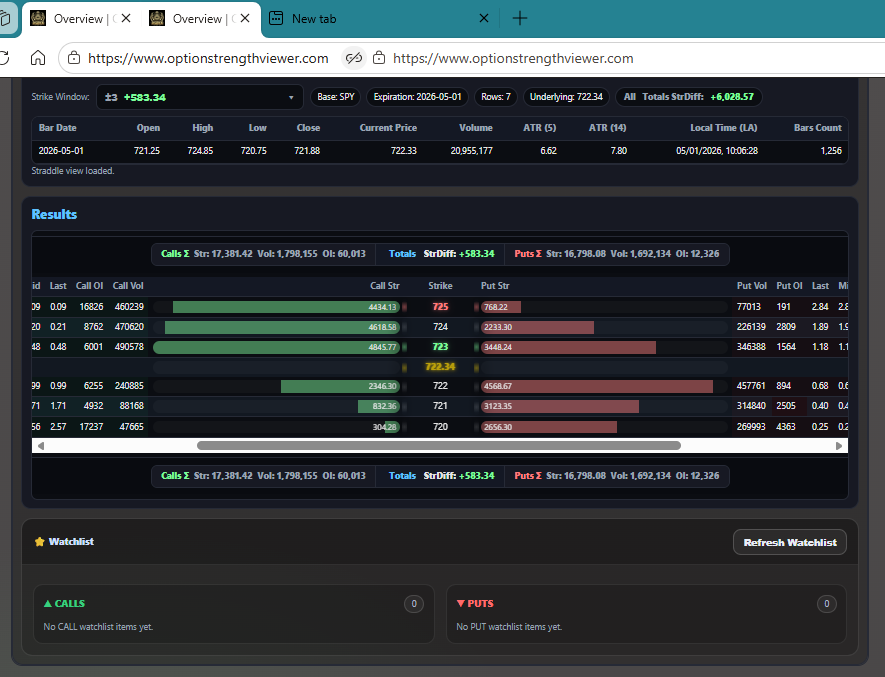Click the Expiration: 2026-05-01 pill
This screenshot has width=885, height=677.
(418, 97)
